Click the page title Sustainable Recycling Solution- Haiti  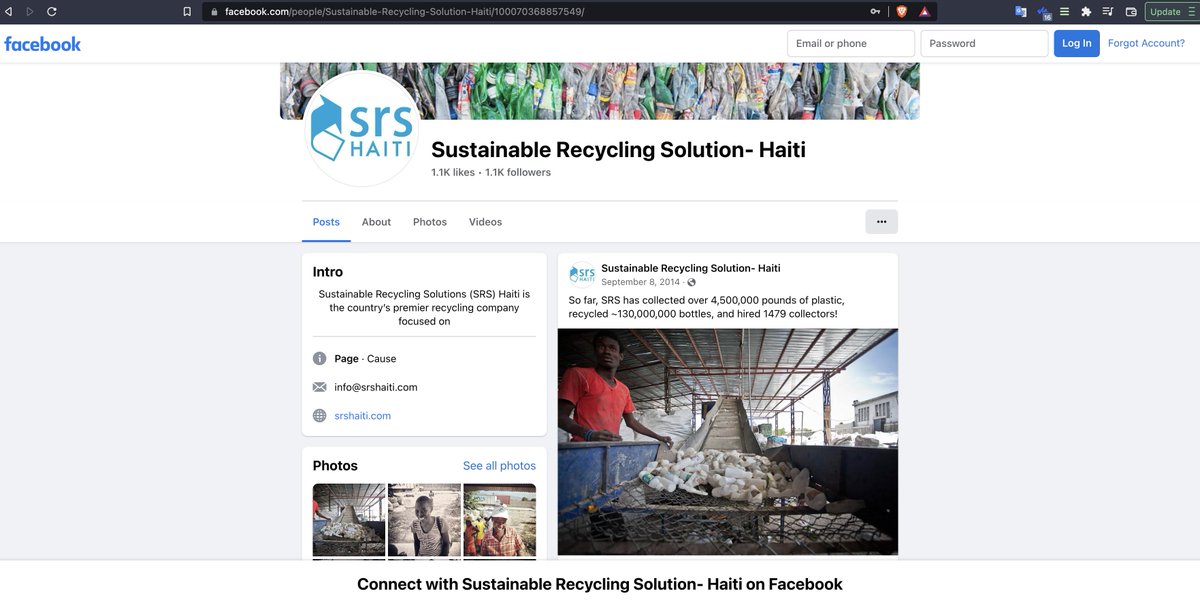pyautogui.click(x=618, y=150)
